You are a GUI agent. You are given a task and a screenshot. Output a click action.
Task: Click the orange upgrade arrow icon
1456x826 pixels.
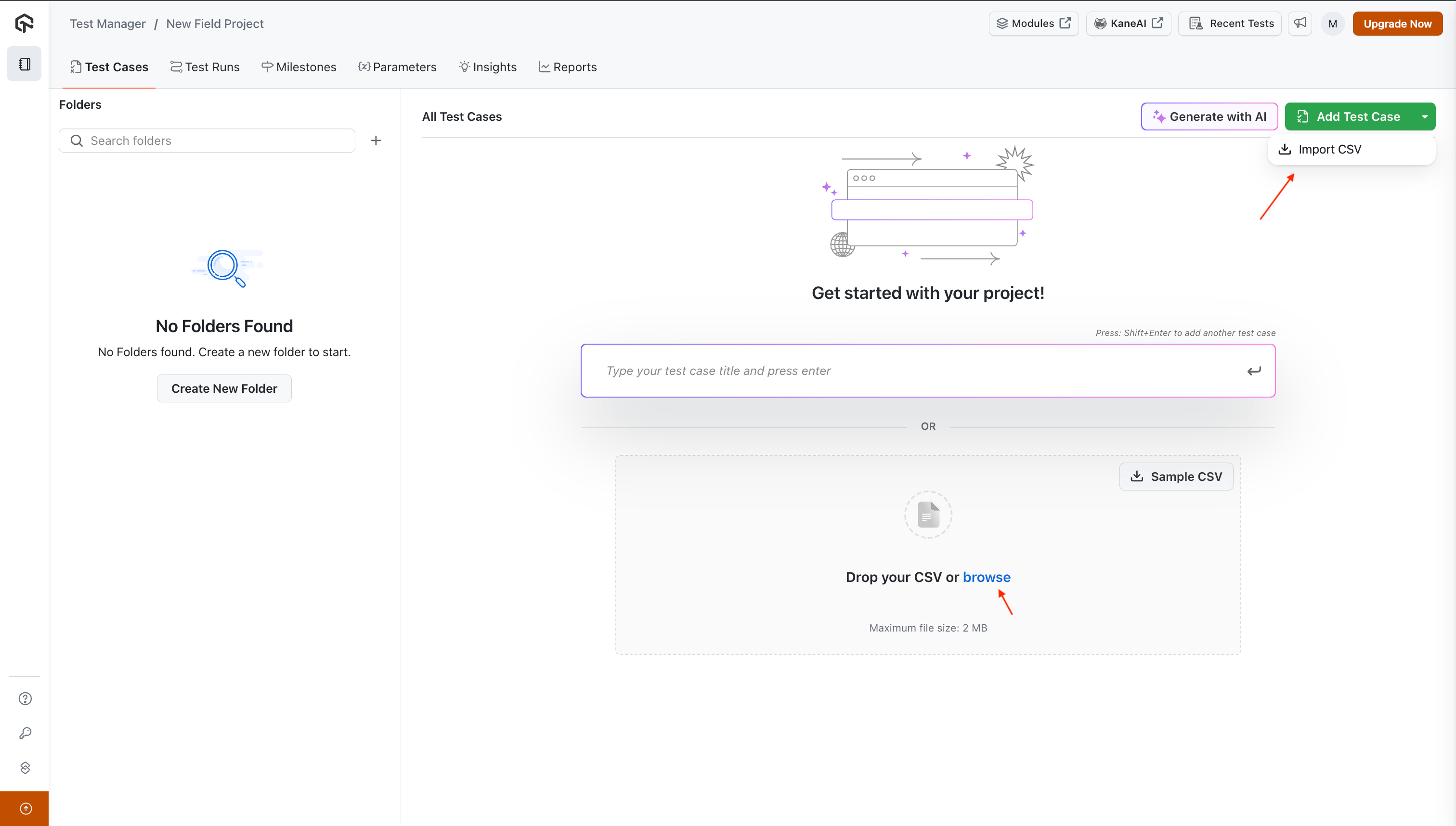[x=25, y=808]
